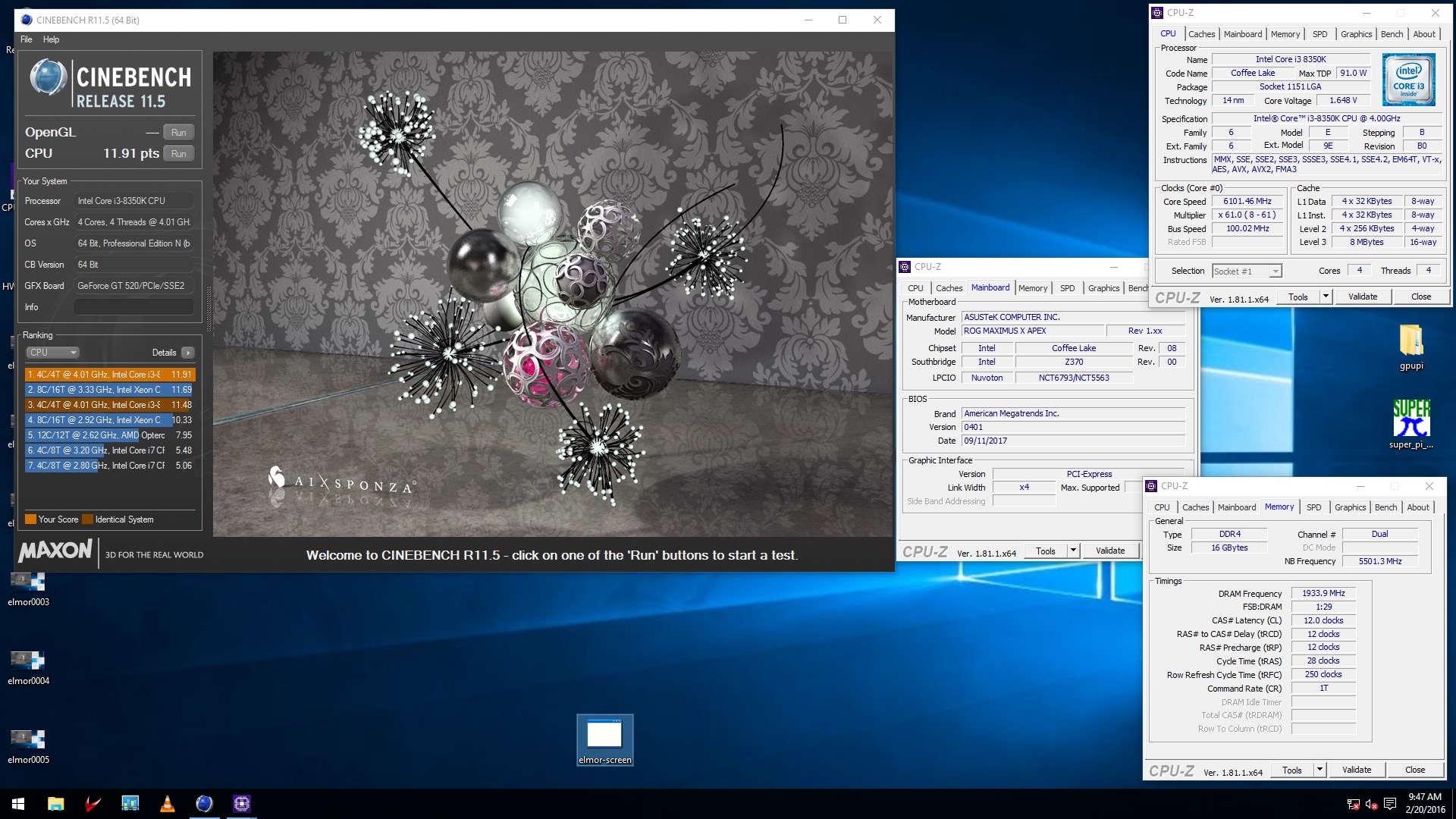Screen dimensions: 1456x819
Task: Open Bench tab in Memory CPU-Z window
Action: point(1385,507)
